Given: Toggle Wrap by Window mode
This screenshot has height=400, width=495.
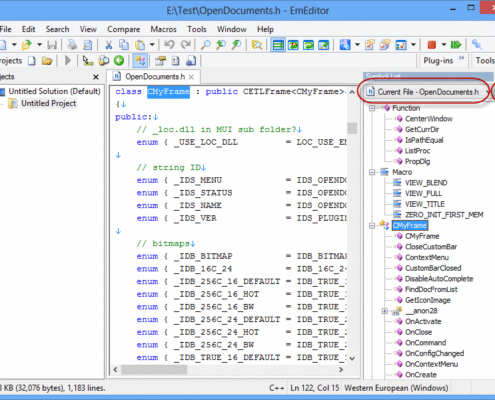Looking at the screenshot, I should (309, 45).
